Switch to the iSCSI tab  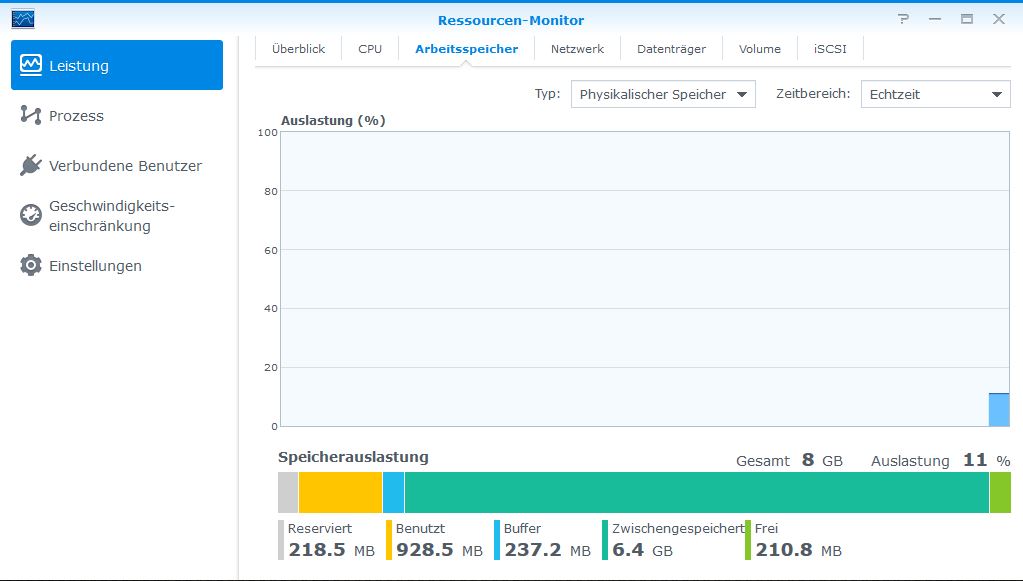click(x=830, y=49)
